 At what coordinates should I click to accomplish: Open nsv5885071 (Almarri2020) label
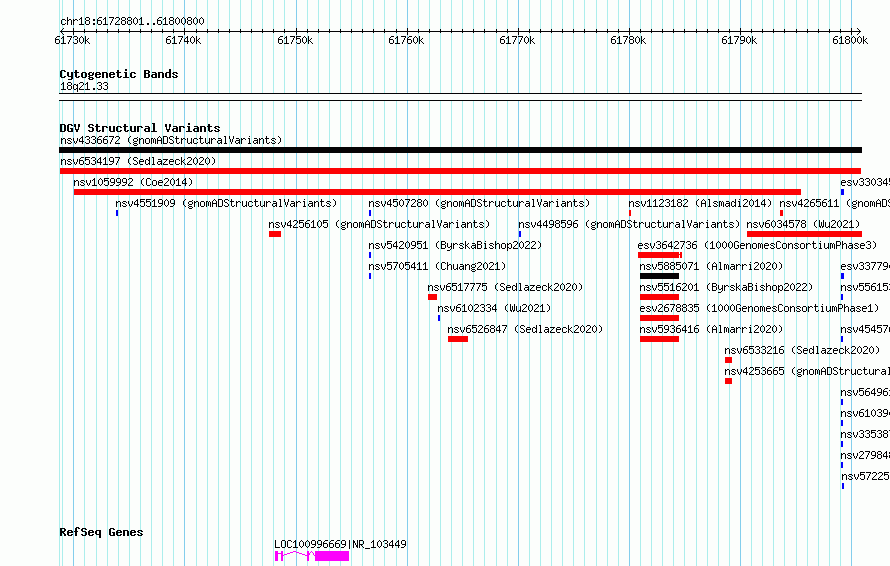tap(711, 266)
